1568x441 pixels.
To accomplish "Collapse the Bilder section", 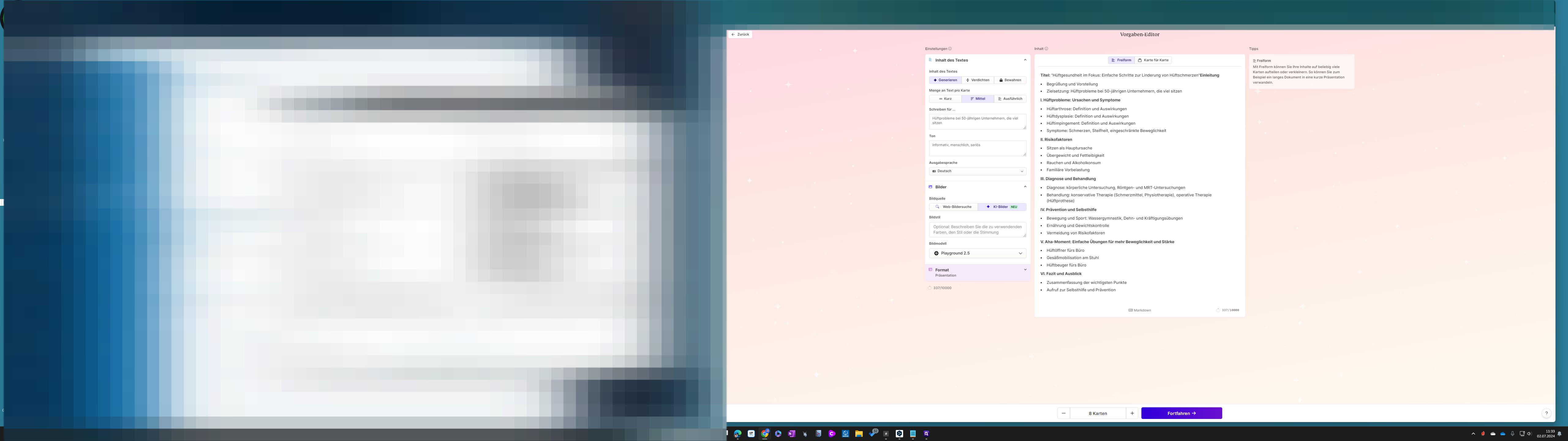I will (x=1025, y=187).
